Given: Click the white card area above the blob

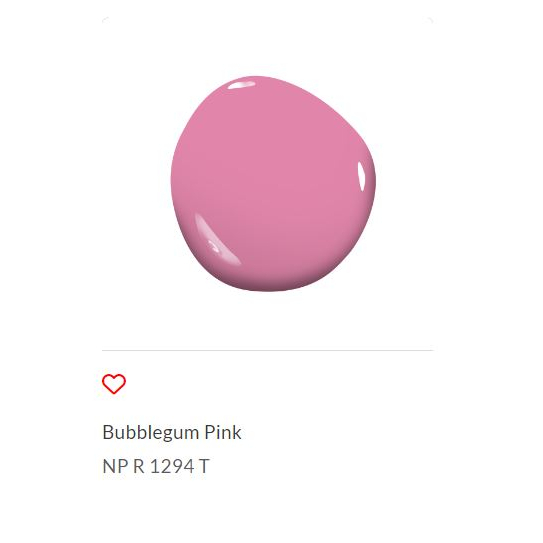Looking at the screenshot, I should 267,45.
